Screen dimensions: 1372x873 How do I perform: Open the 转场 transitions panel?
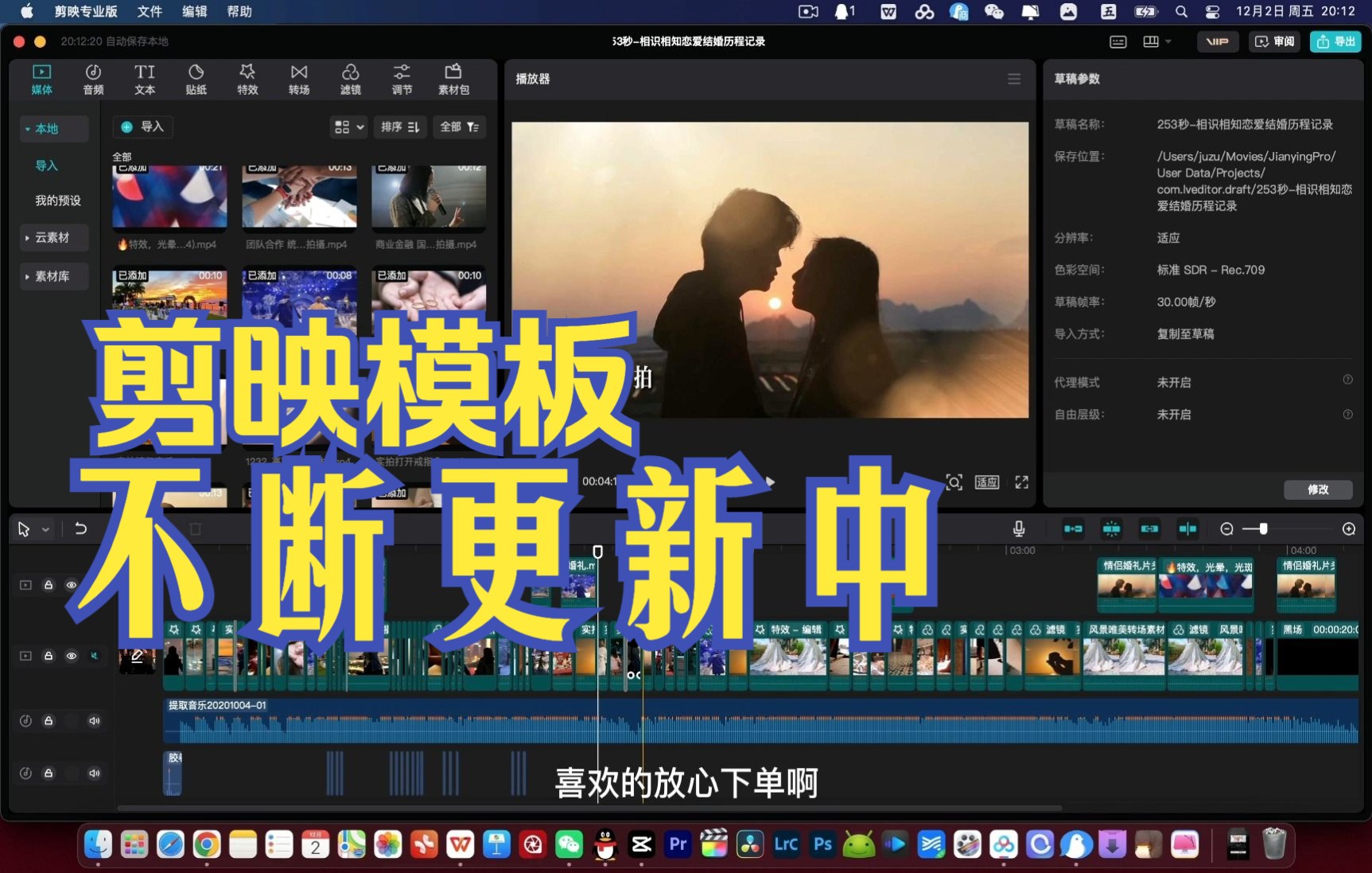(x=298, y=79)
